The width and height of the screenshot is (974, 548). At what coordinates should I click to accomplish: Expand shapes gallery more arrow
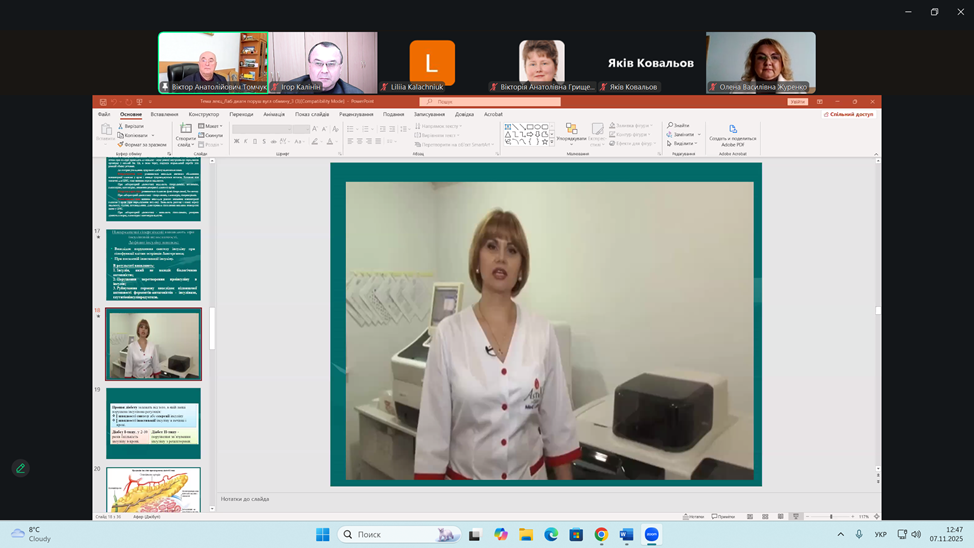point(552,142)
